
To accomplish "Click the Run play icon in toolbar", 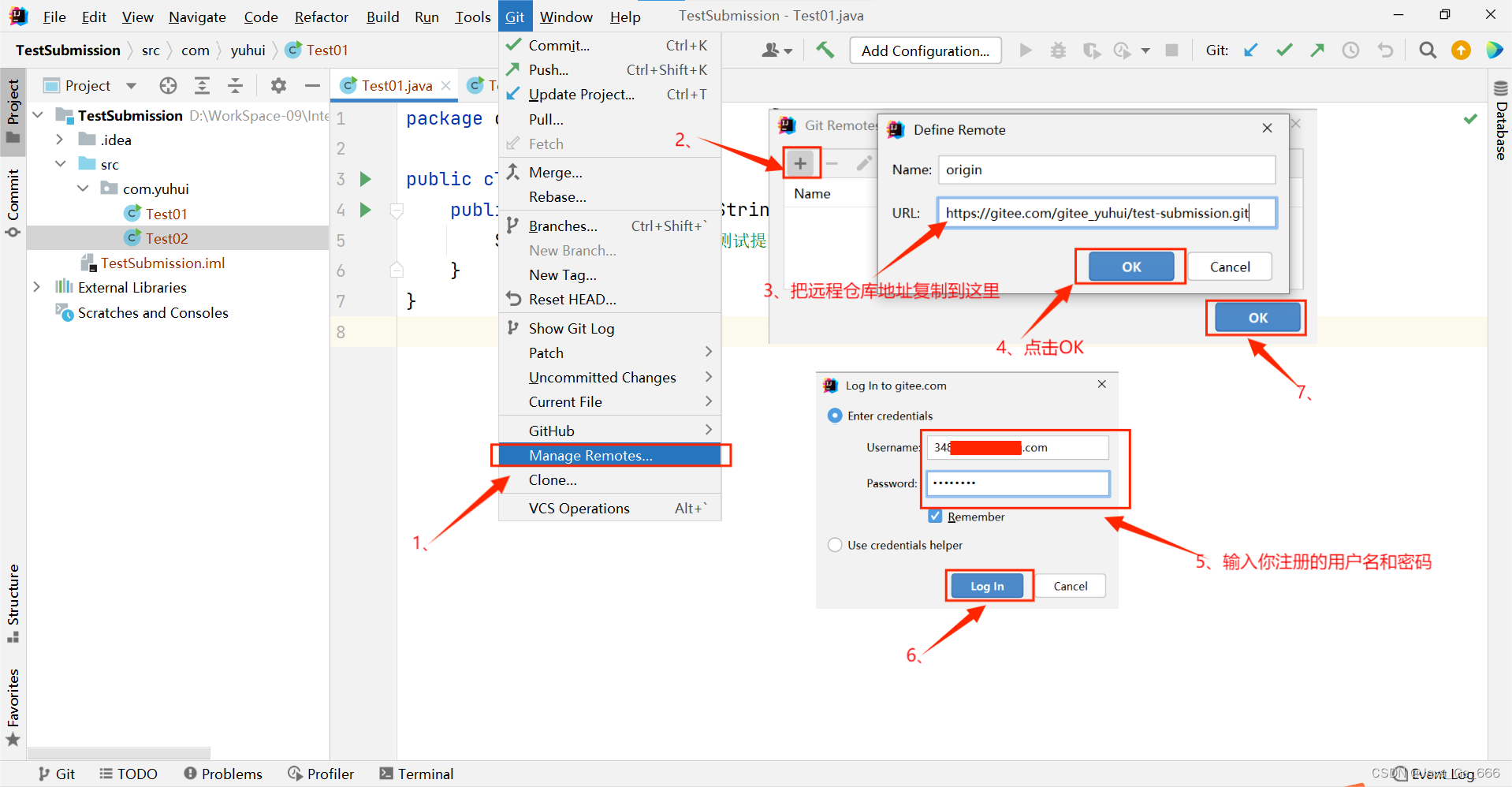I will 1026,50.
